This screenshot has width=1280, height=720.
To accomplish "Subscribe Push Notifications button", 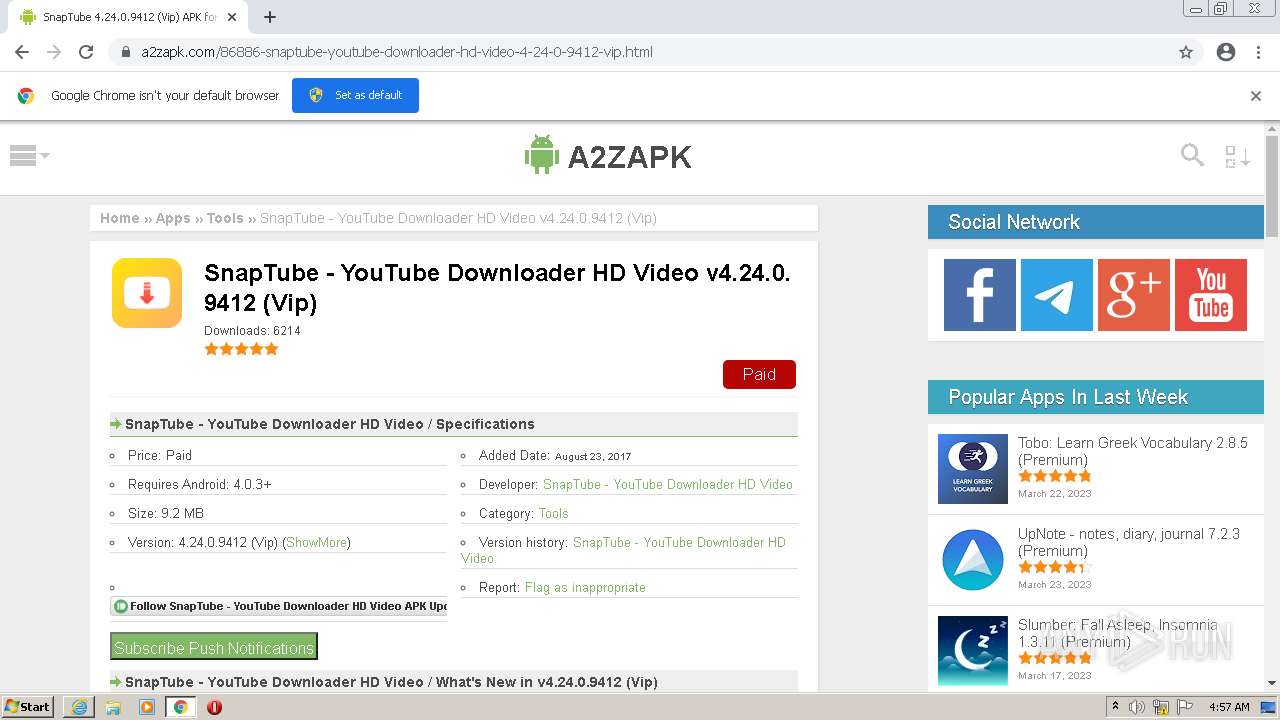I will (x=214, y=647).
